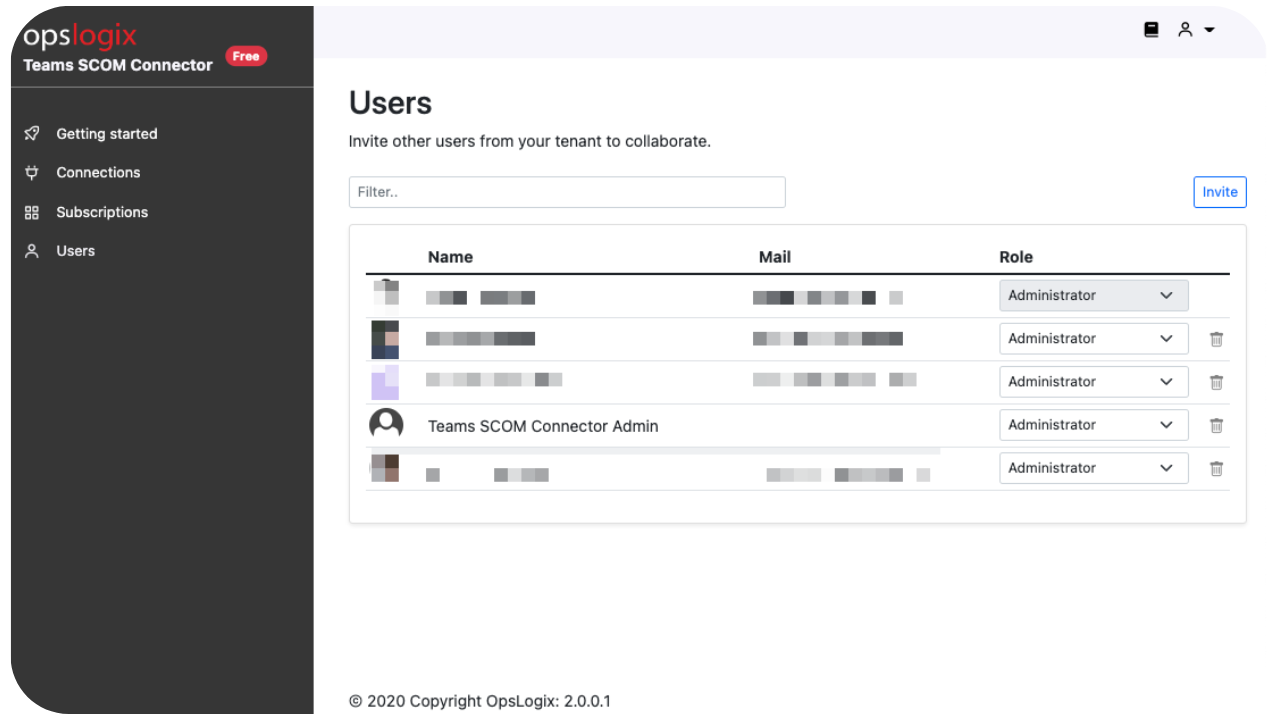Open Getting started from the sidebar
Viewport: 1280px width, 720px height.
tap(106, 134)
